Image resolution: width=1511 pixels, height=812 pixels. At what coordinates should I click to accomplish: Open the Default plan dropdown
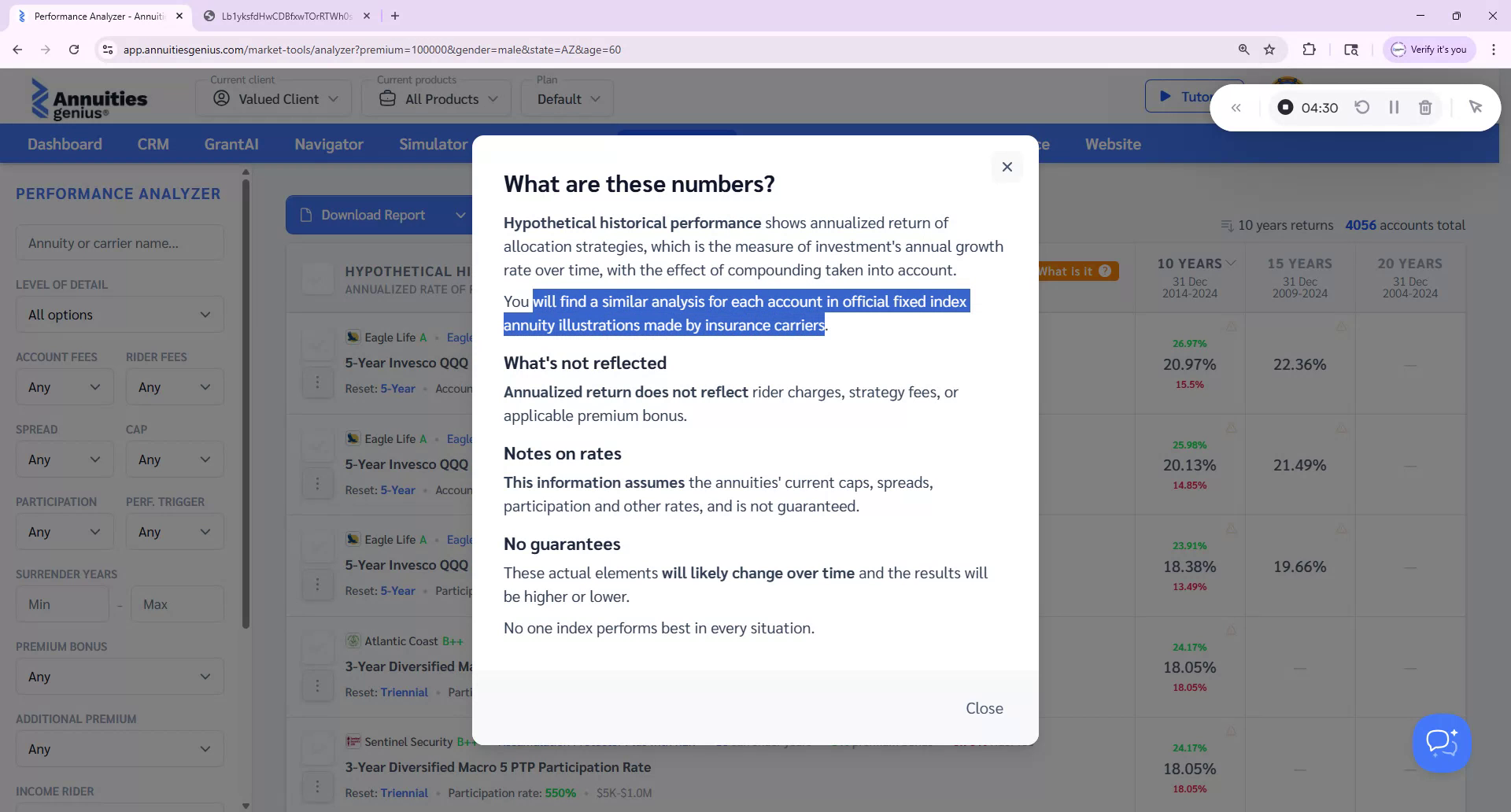pyautogui.click(x=567, y=98)
